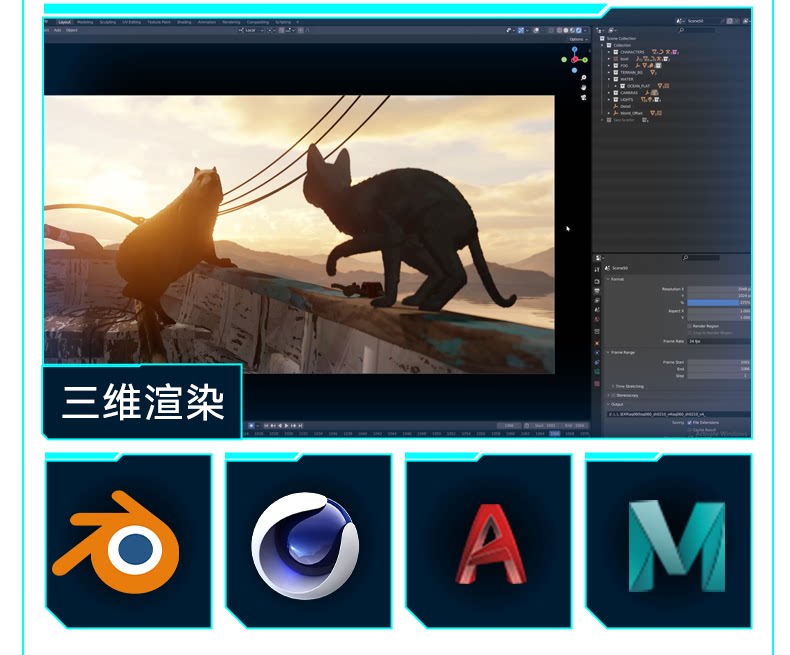Open the View Layer properties tab icon
Screen dimensions: 790x655
[597, 300]
